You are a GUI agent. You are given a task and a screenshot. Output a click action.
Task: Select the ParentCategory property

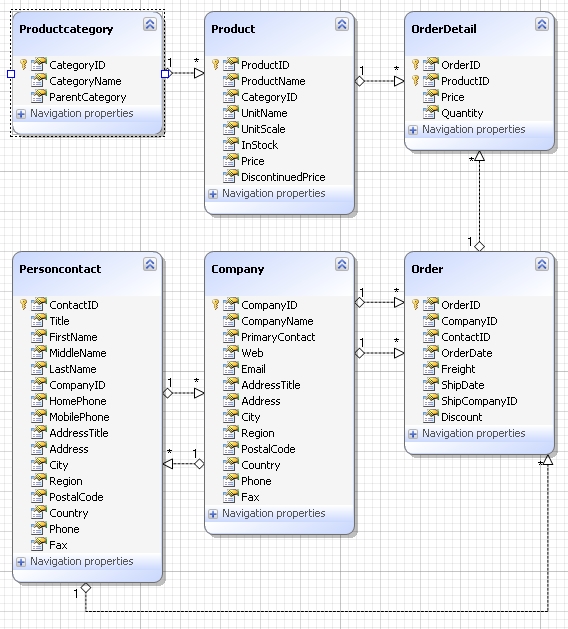pos(87,97)
